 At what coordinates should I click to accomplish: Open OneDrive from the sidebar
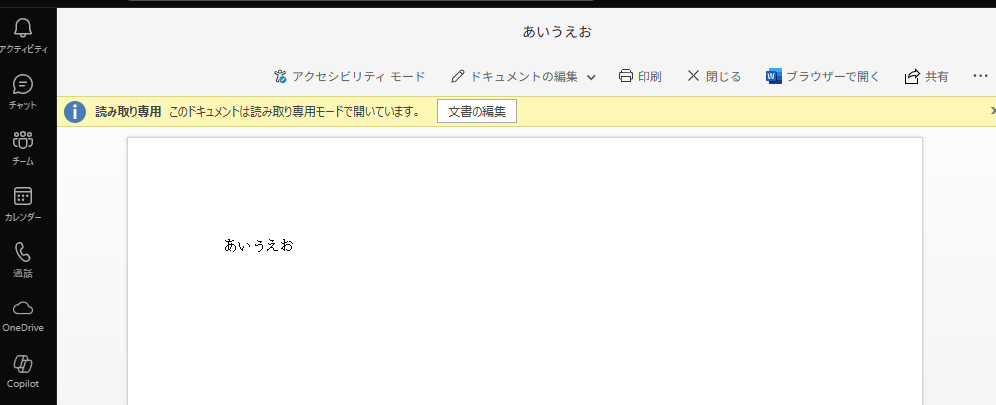point(24,315)
